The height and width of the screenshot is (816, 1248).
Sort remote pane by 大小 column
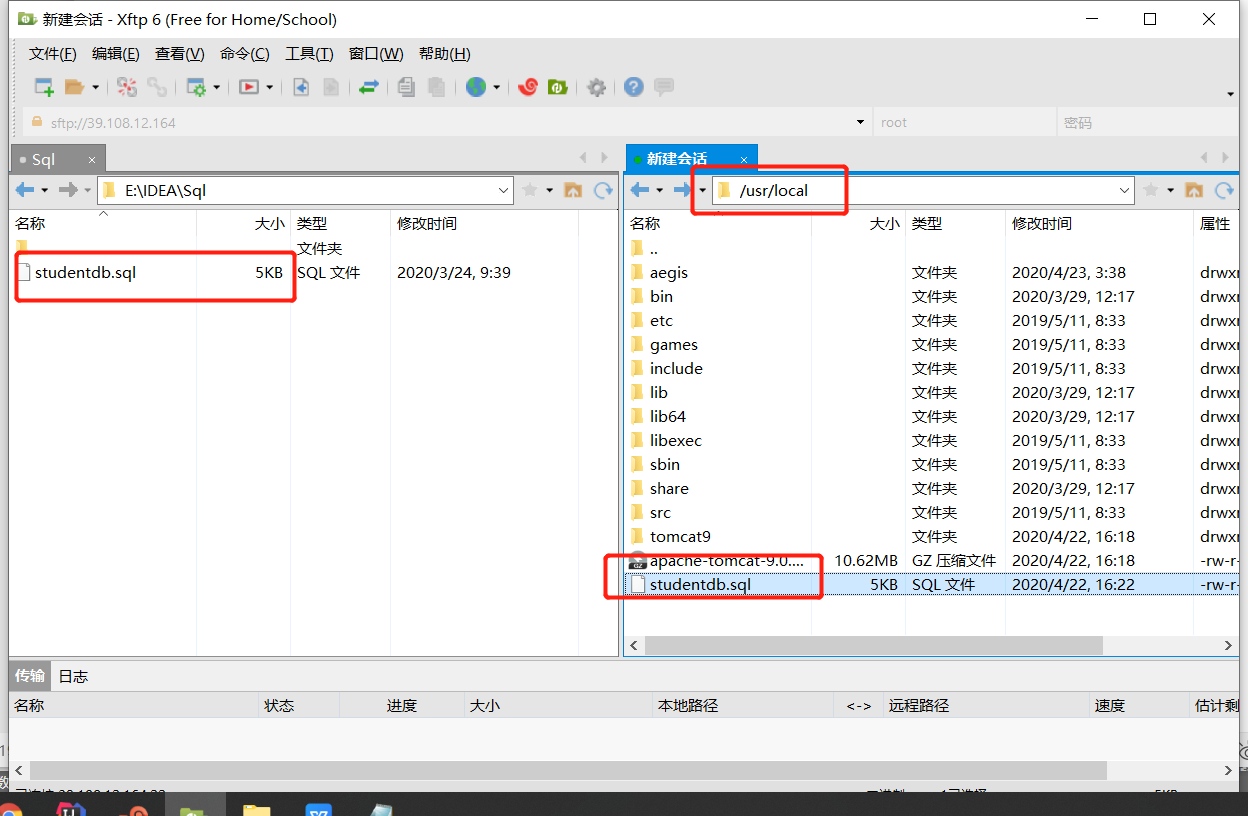click(x=858, y=224)
